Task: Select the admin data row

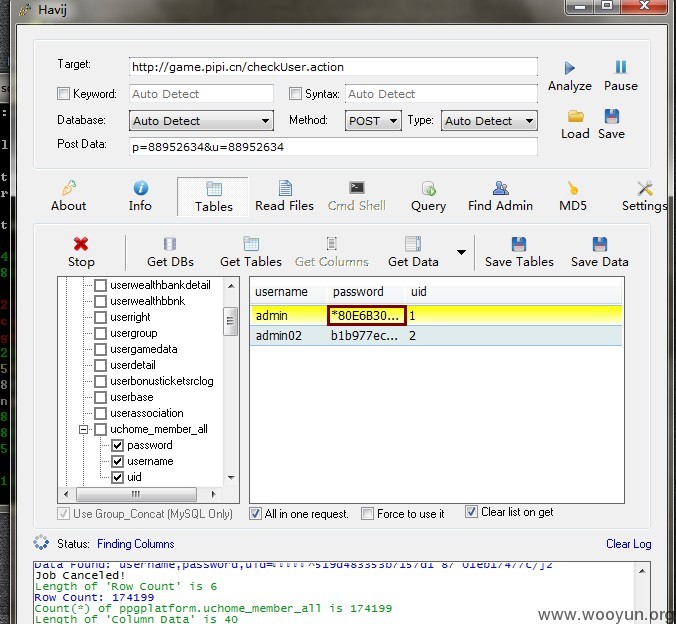Action: coord(436,316)
